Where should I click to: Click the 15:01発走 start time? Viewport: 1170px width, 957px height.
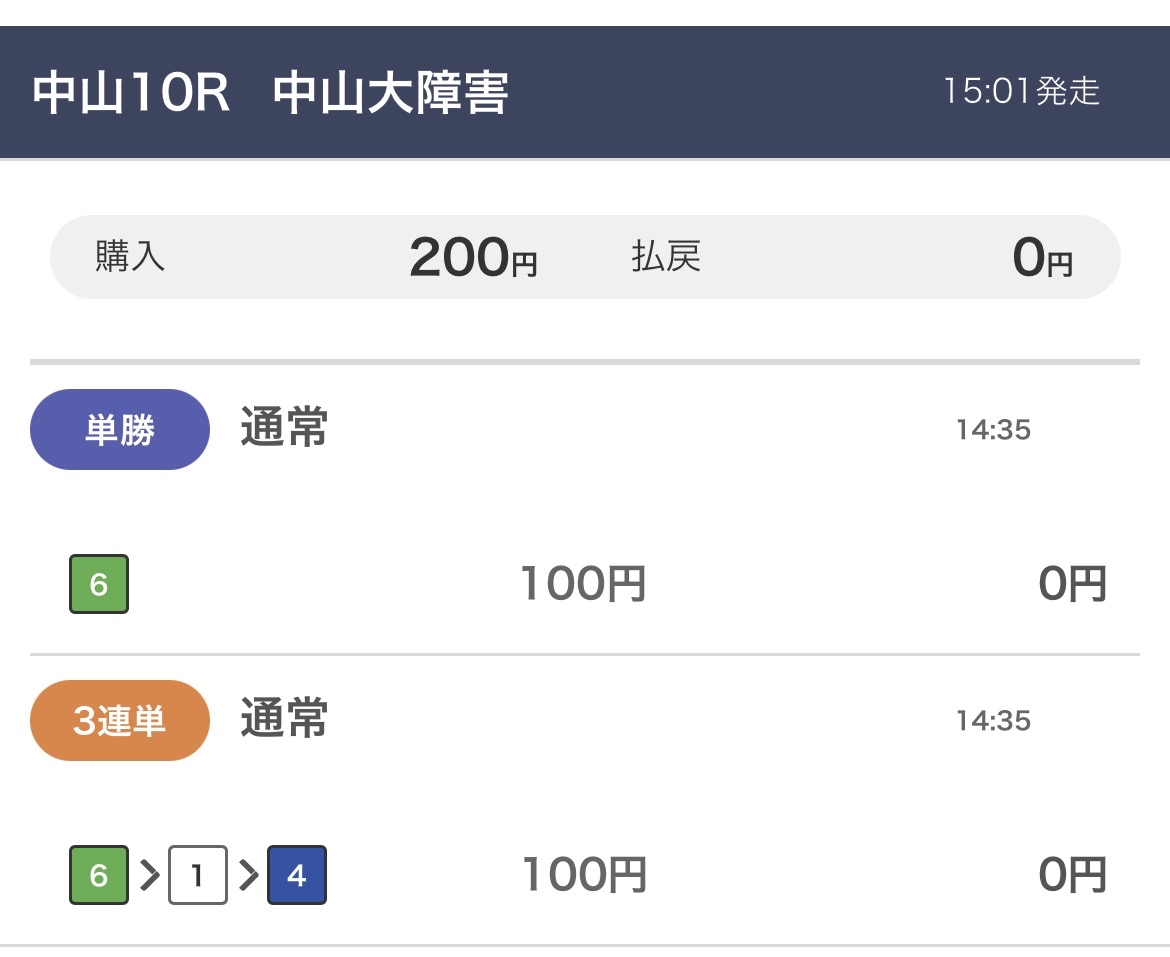[1021, 92]
